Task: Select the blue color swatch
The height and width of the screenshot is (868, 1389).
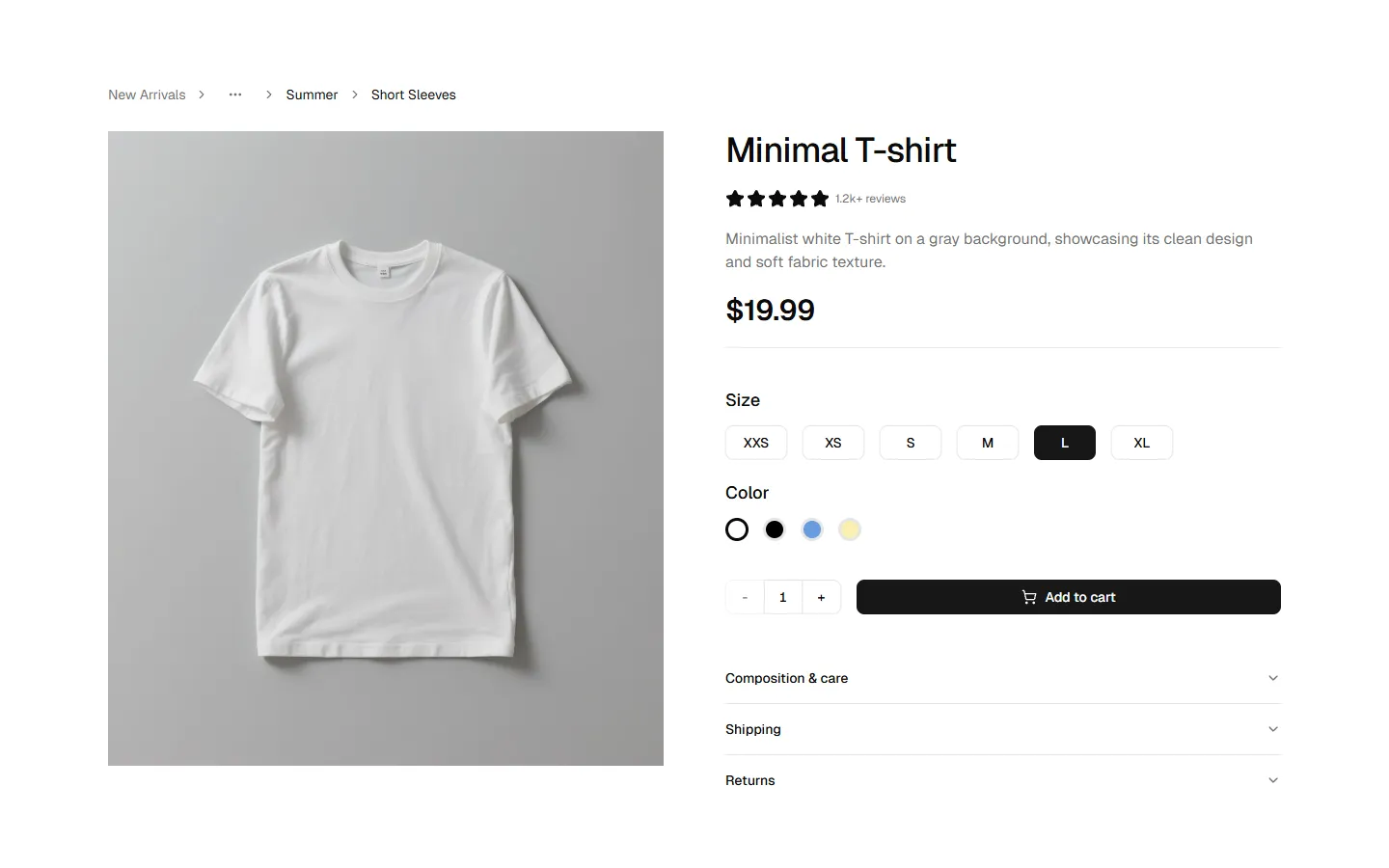Action: (x=811, y=529)
